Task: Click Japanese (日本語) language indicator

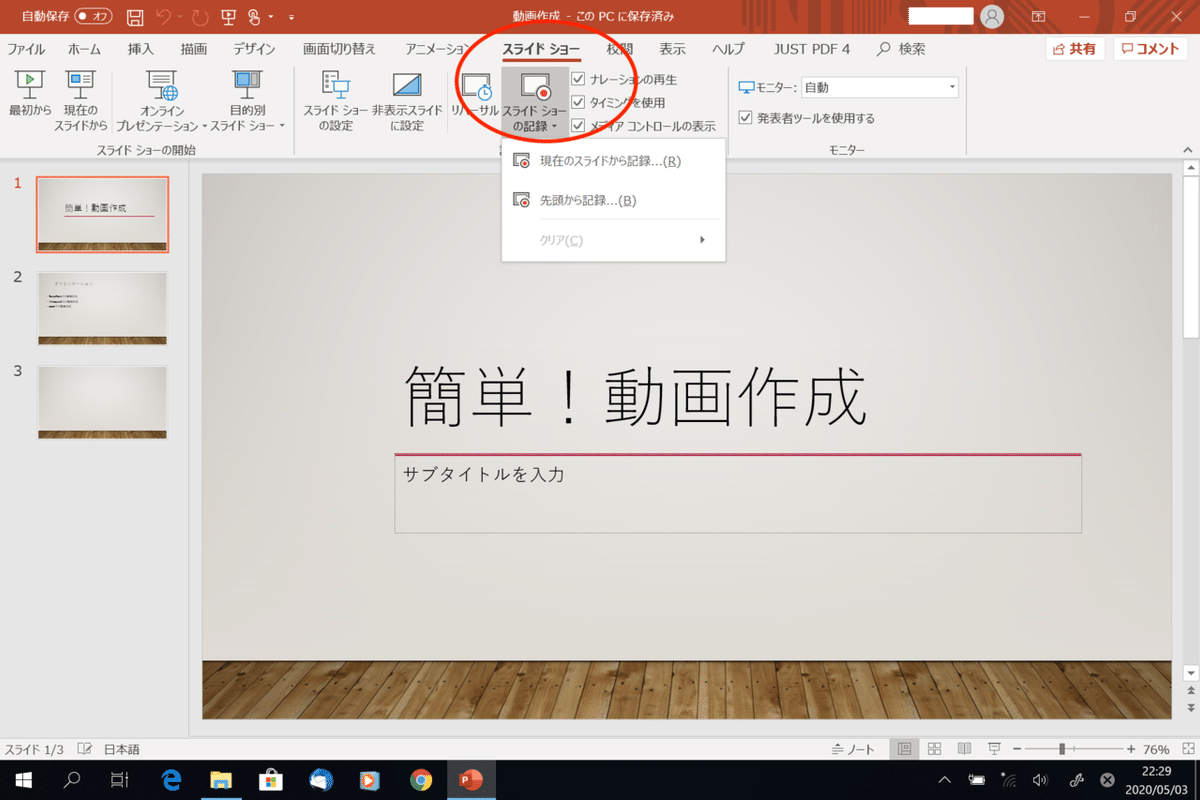Action: click(x=122, y=749)
